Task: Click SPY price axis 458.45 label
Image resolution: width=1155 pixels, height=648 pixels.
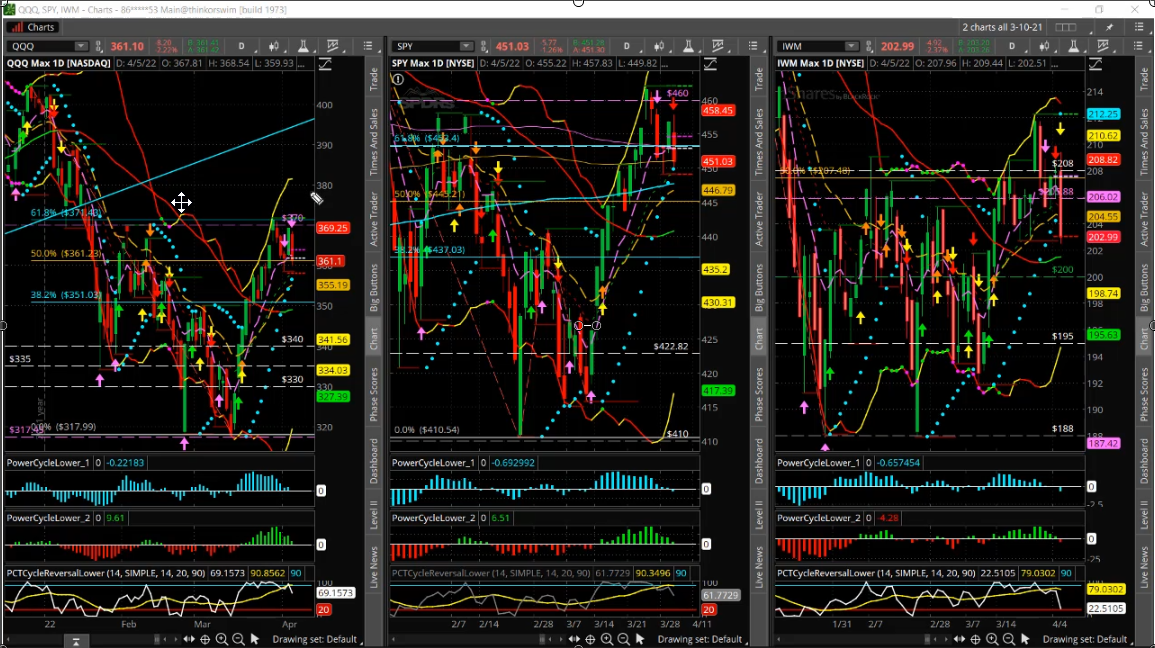Action: point(717,110)
